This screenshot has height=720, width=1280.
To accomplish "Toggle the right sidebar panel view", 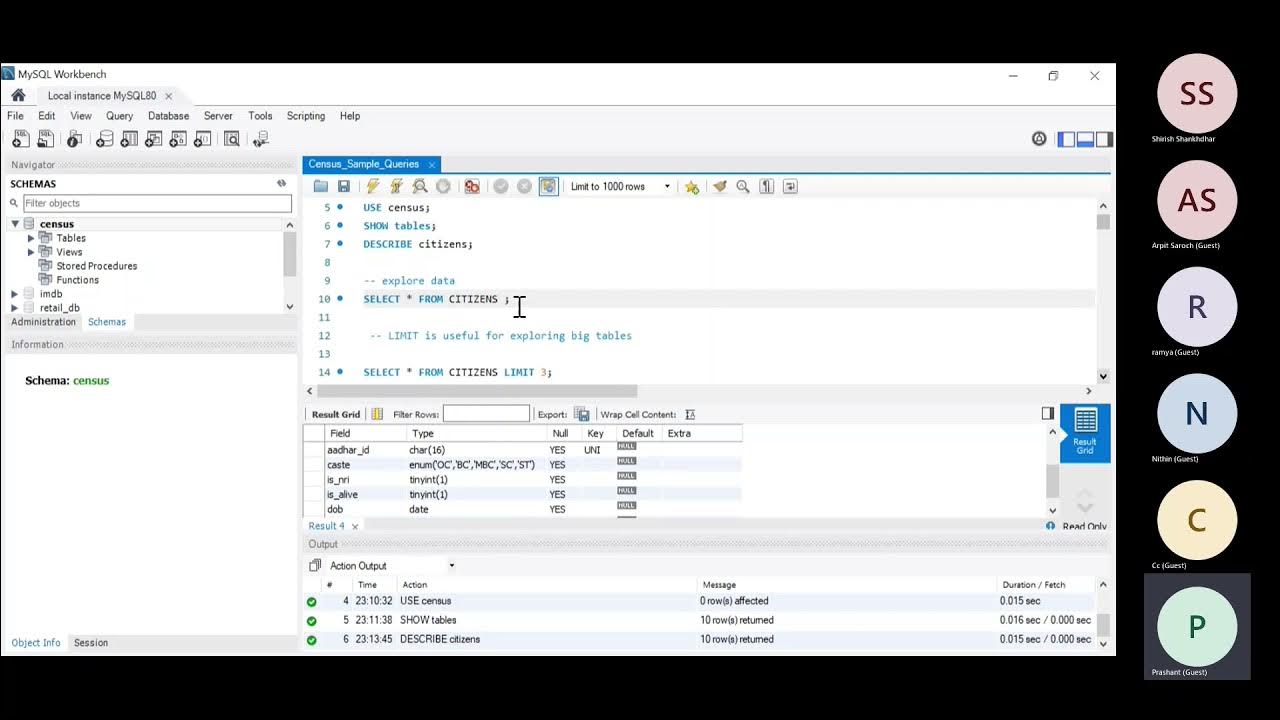I will pos(1103,139).
